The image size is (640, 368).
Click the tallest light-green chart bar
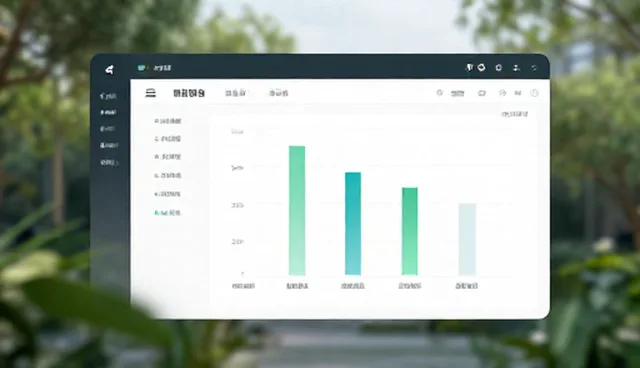tap(297, 210)
